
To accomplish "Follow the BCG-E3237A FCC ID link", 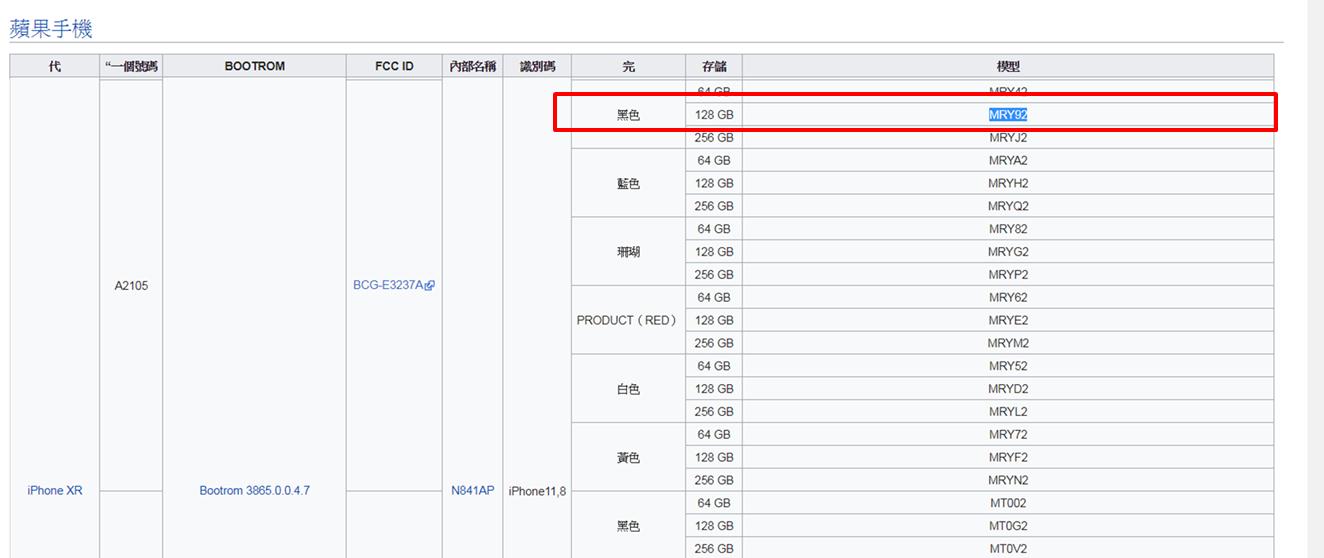I will click(x=388, y=286).
